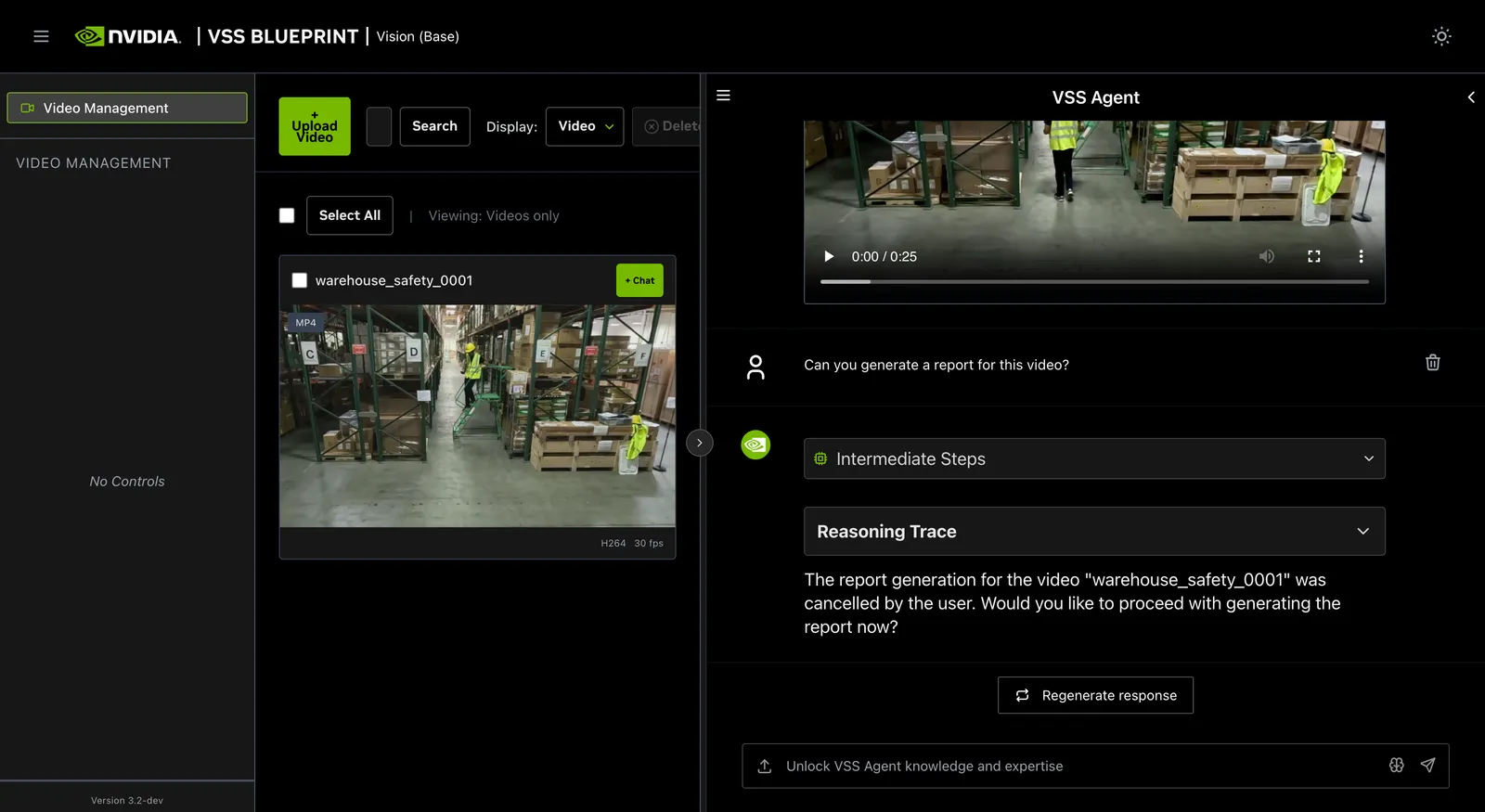This screenshot has width=1485, height=812.
Task: Click the green Upload Video button
Action: coord(315,126)
